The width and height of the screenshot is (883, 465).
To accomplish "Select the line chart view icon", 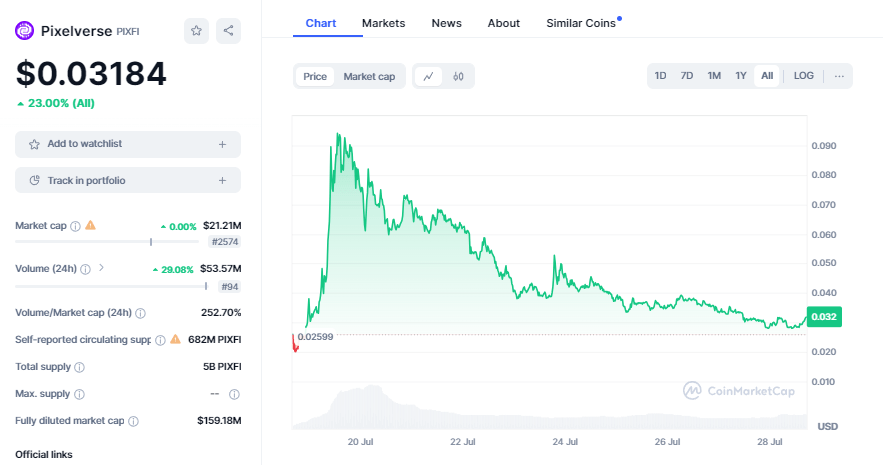I will coord(429,77).
